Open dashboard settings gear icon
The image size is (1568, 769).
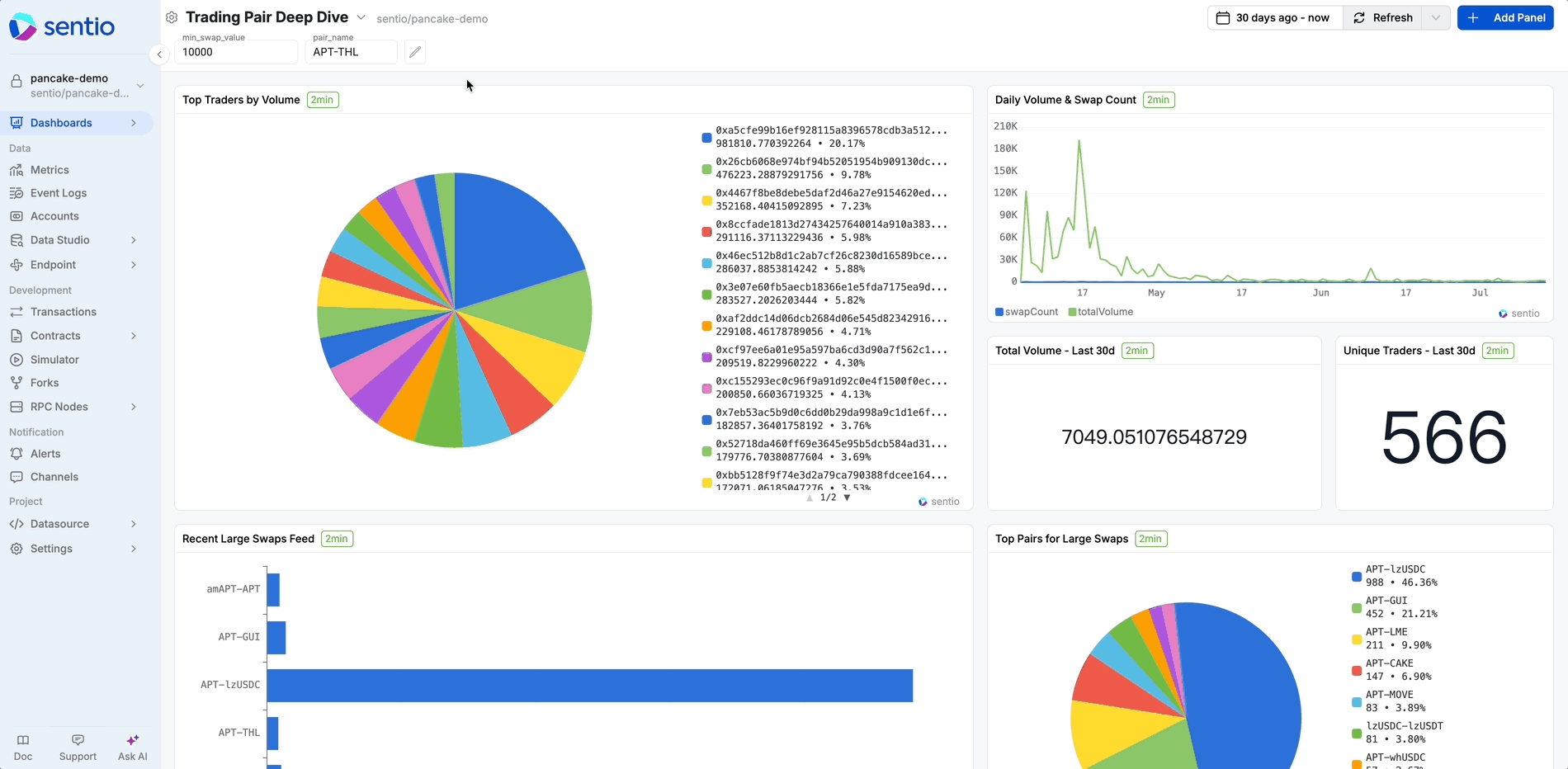[172, 17]
